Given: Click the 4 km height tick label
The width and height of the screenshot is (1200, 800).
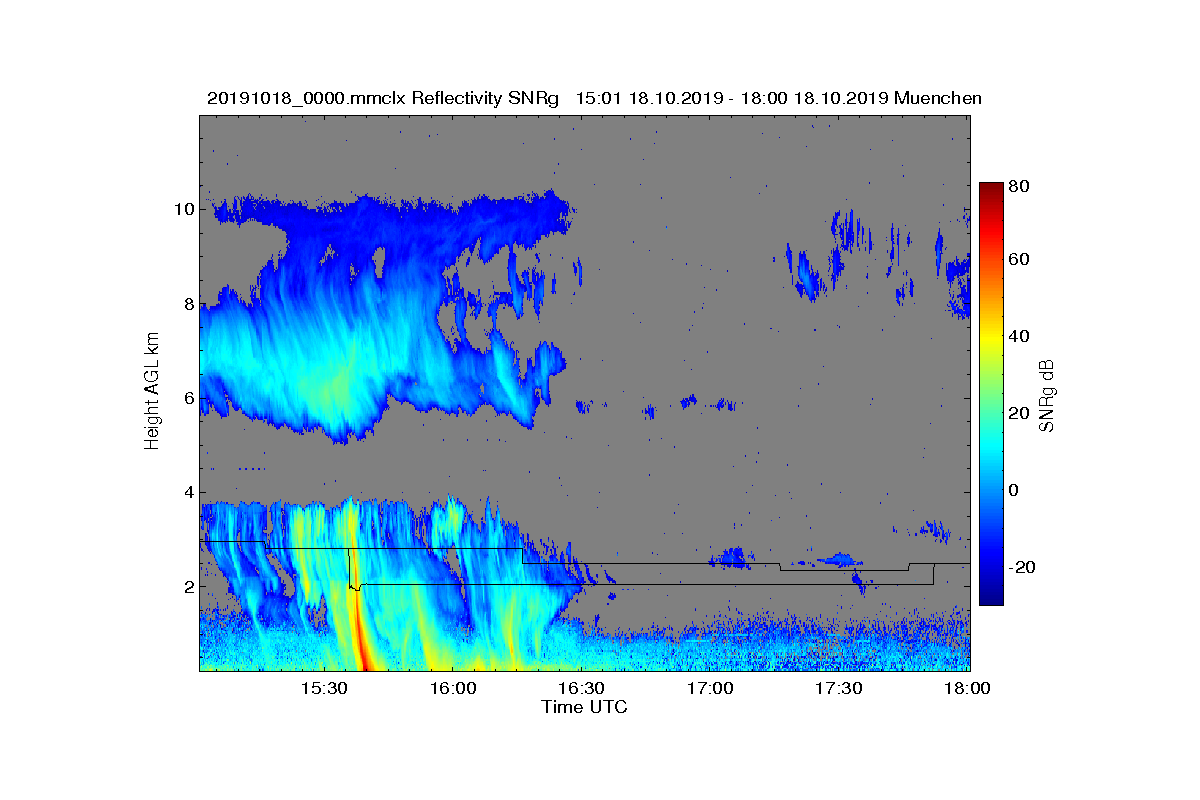Looking at the screenshot, I should click(x=188, y=492).
